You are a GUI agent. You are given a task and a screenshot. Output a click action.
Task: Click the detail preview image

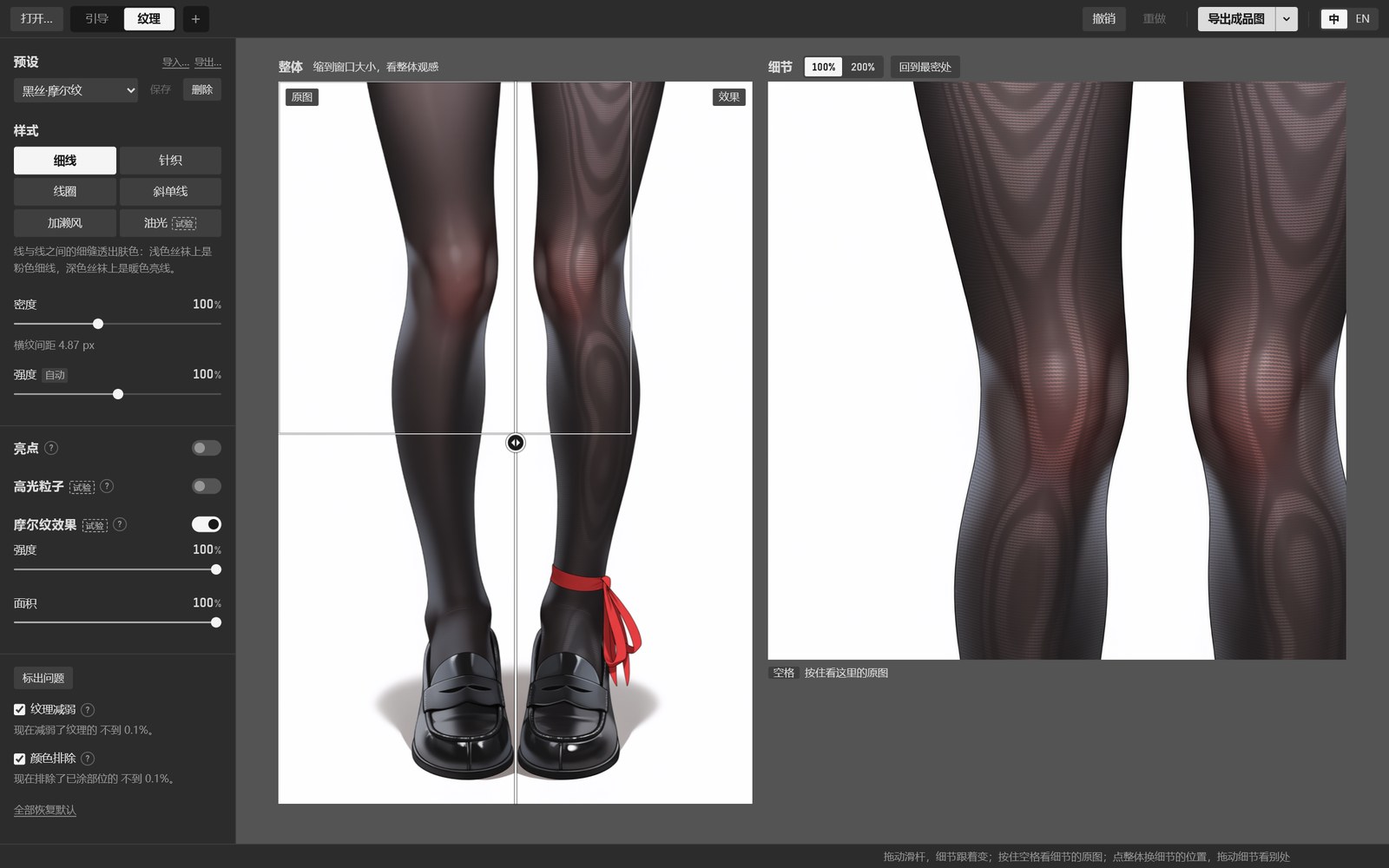point(1057,371)
